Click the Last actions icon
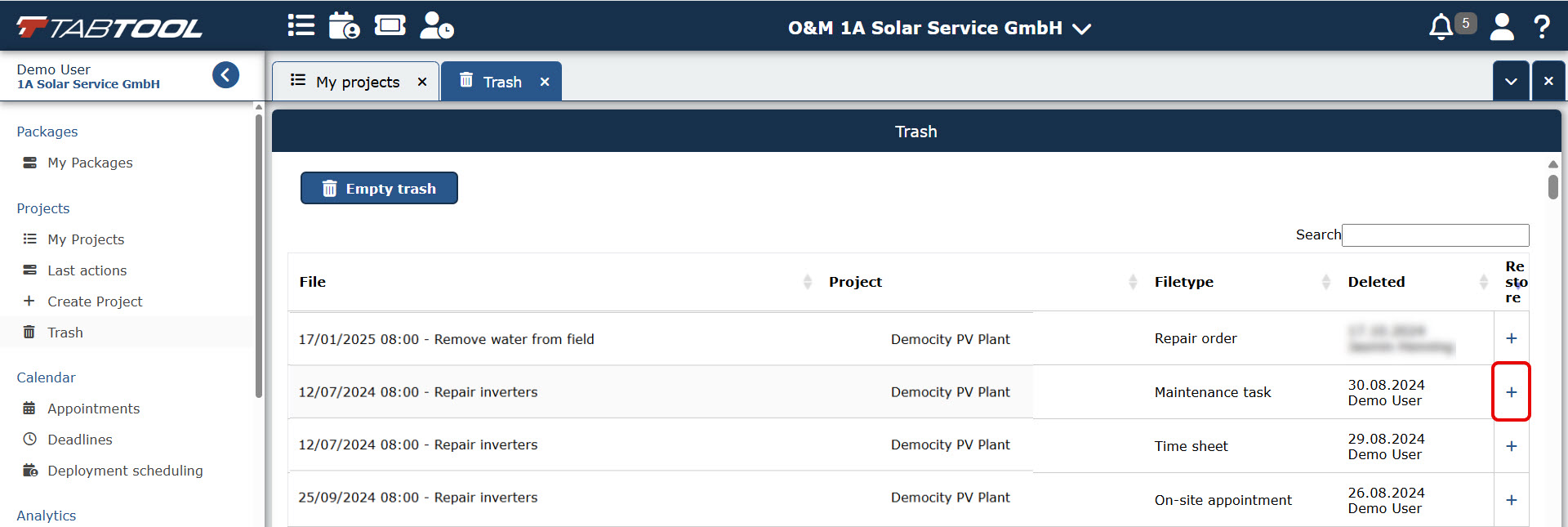The height and width of the screenshot is (527, 1568). pyautogui.click(x=29, y=270)
